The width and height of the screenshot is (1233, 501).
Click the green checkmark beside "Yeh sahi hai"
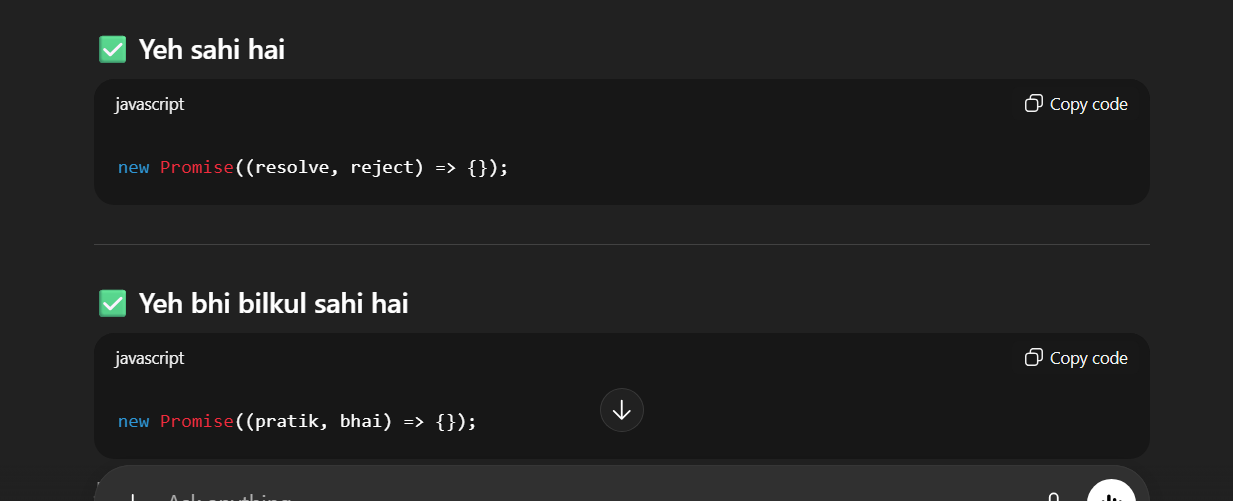point(112,49)
